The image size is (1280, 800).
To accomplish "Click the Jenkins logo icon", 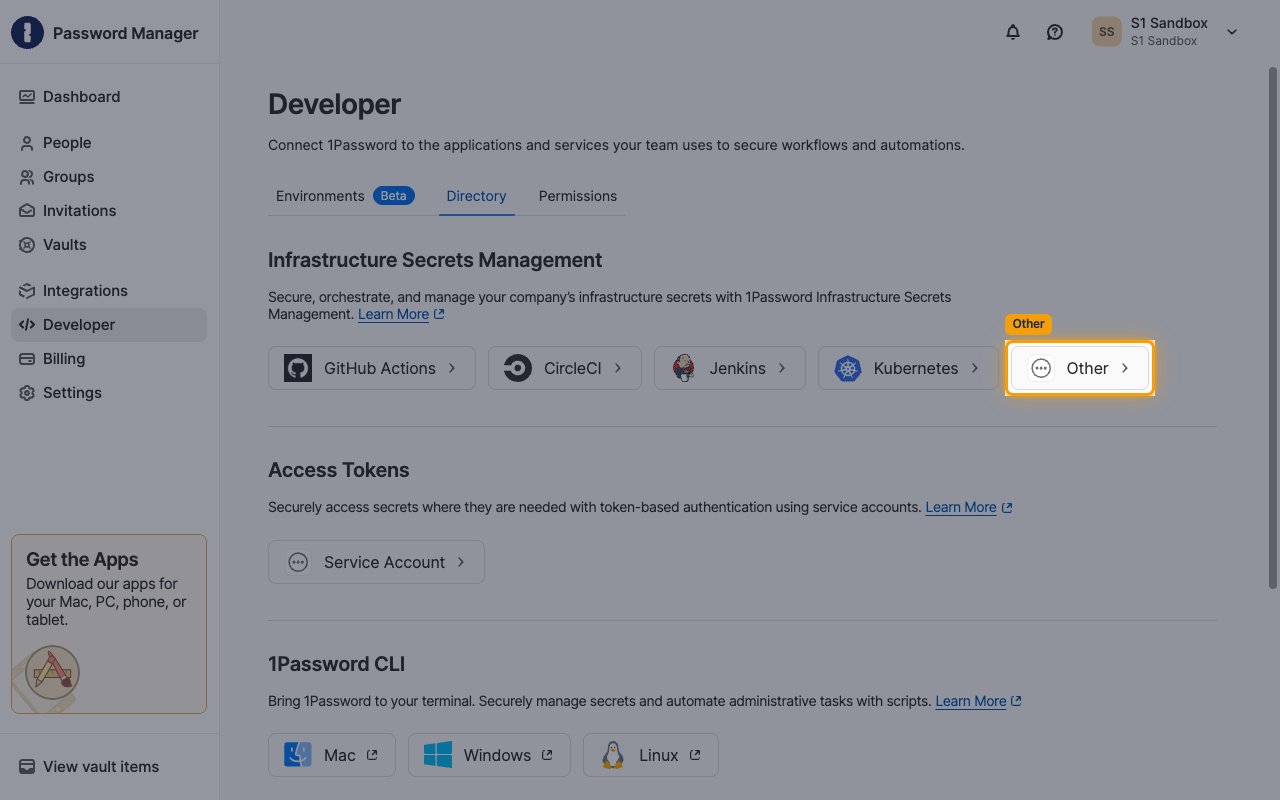I will pos(684,368).
